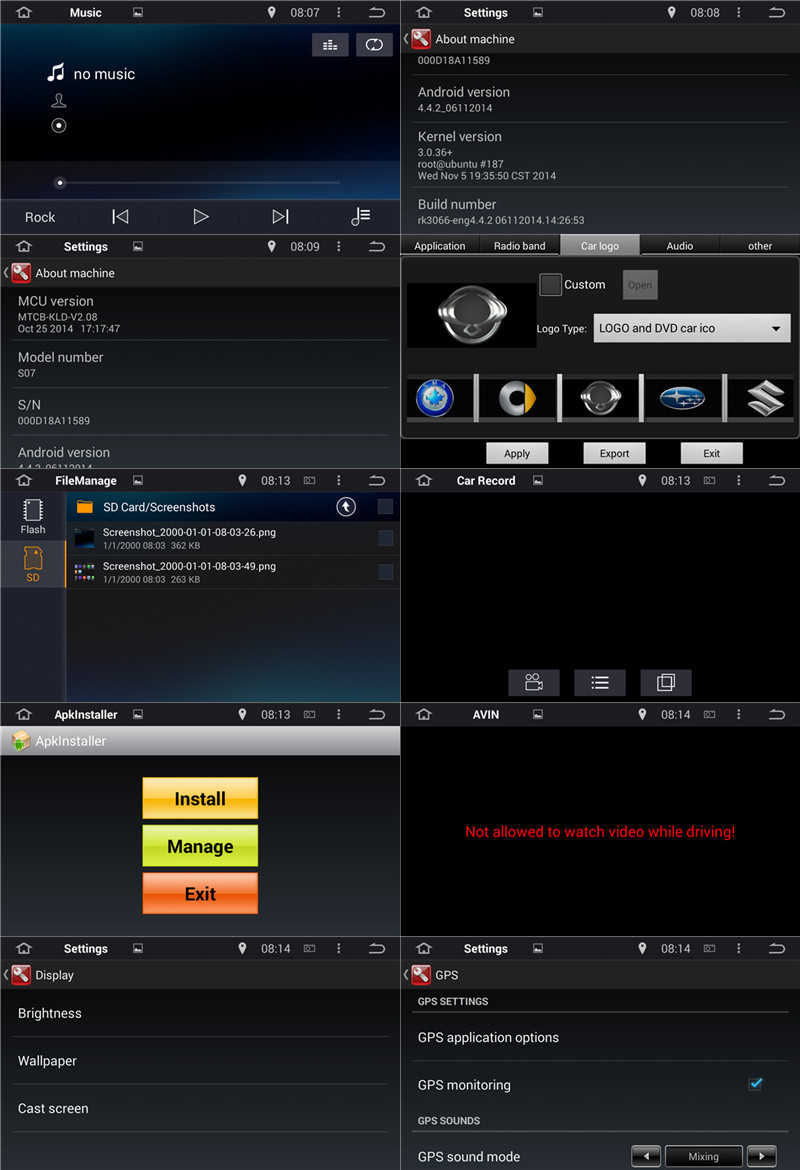Open the music playlist icon
This screenshot has width=800, height=1170.
point(361,217)
